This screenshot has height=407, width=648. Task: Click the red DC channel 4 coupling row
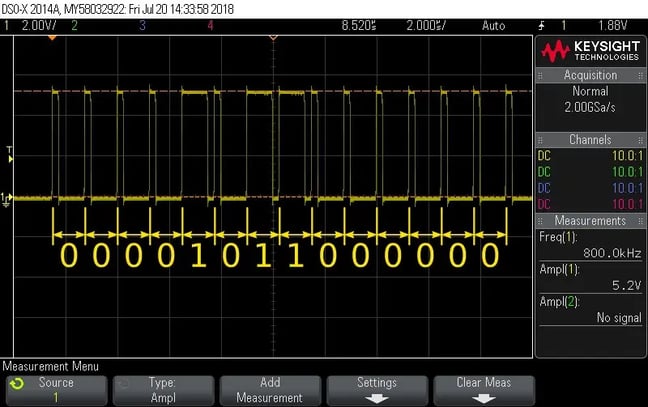[x=591, y=204]
